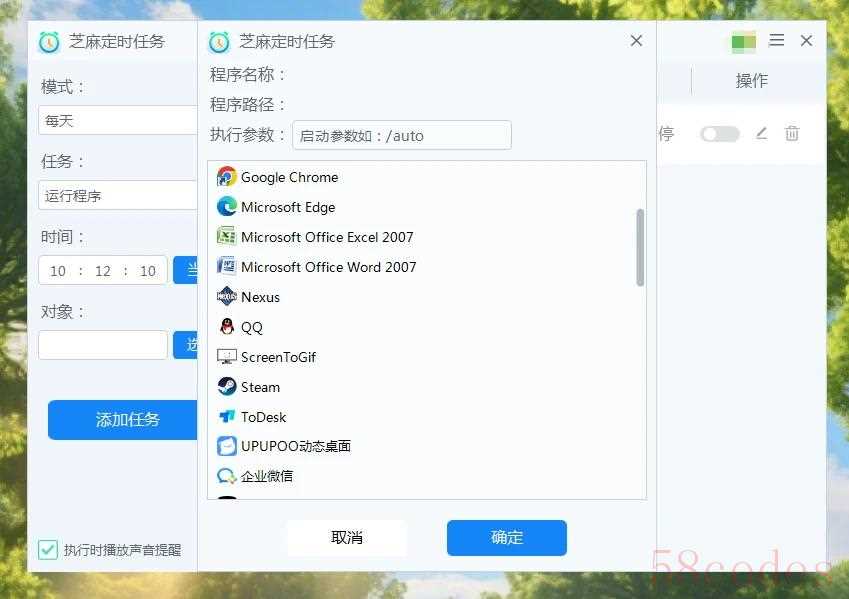Toggle the task enable switch
Screen dimensions: 849x599
point(720,134)
